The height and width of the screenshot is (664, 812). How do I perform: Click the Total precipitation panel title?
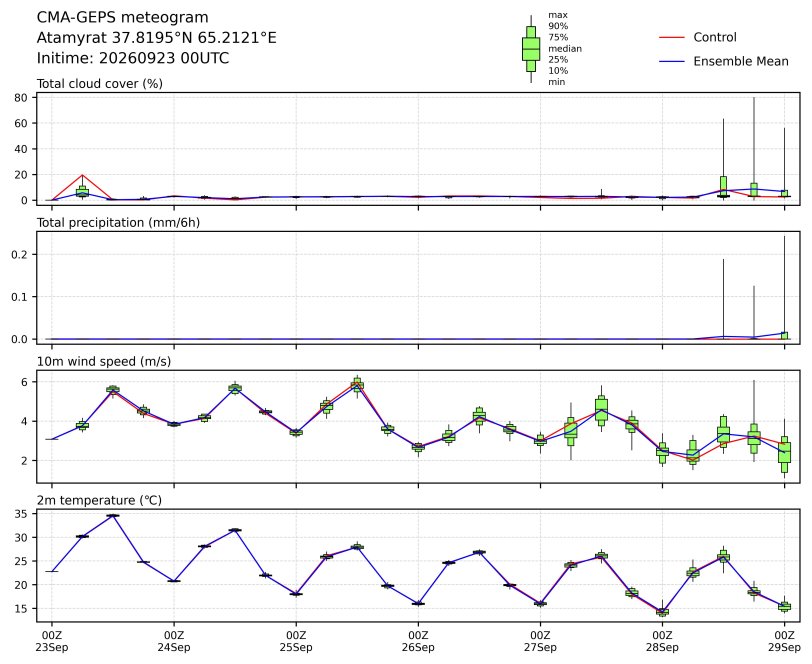118,223
